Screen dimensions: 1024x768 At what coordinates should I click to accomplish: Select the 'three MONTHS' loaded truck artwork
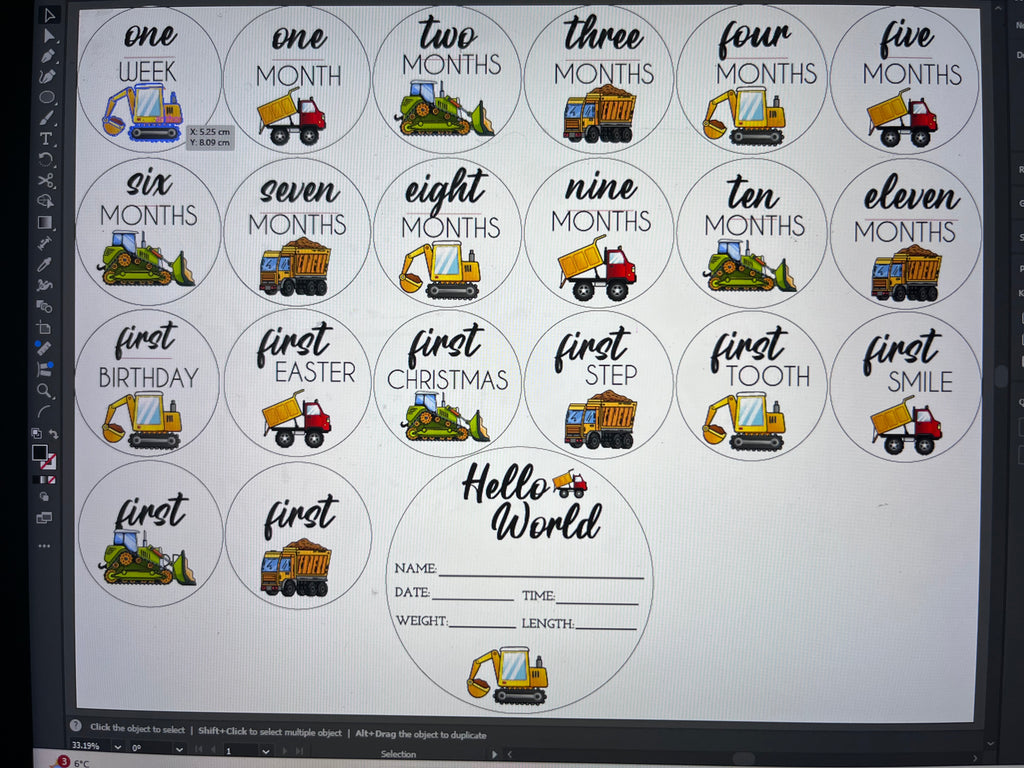click(600, 113)
